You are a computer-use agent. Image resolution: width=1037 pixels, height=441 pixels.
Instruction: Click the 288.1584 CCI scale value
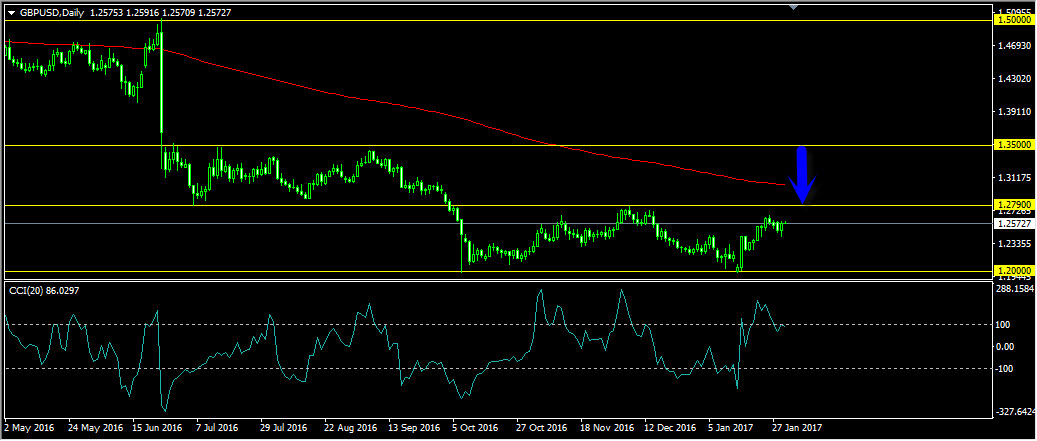pyautogui.click(x=1015, y=289)
